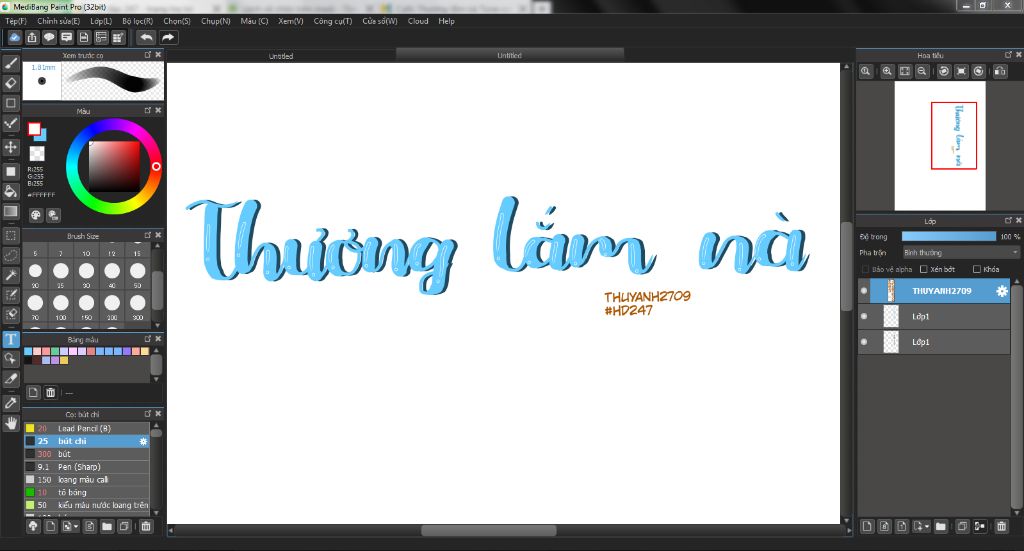Image resolution: width=1024 pixels, height=551 pixels.
Task: Select the Lasso selection tool
Action: pos(11,255)
